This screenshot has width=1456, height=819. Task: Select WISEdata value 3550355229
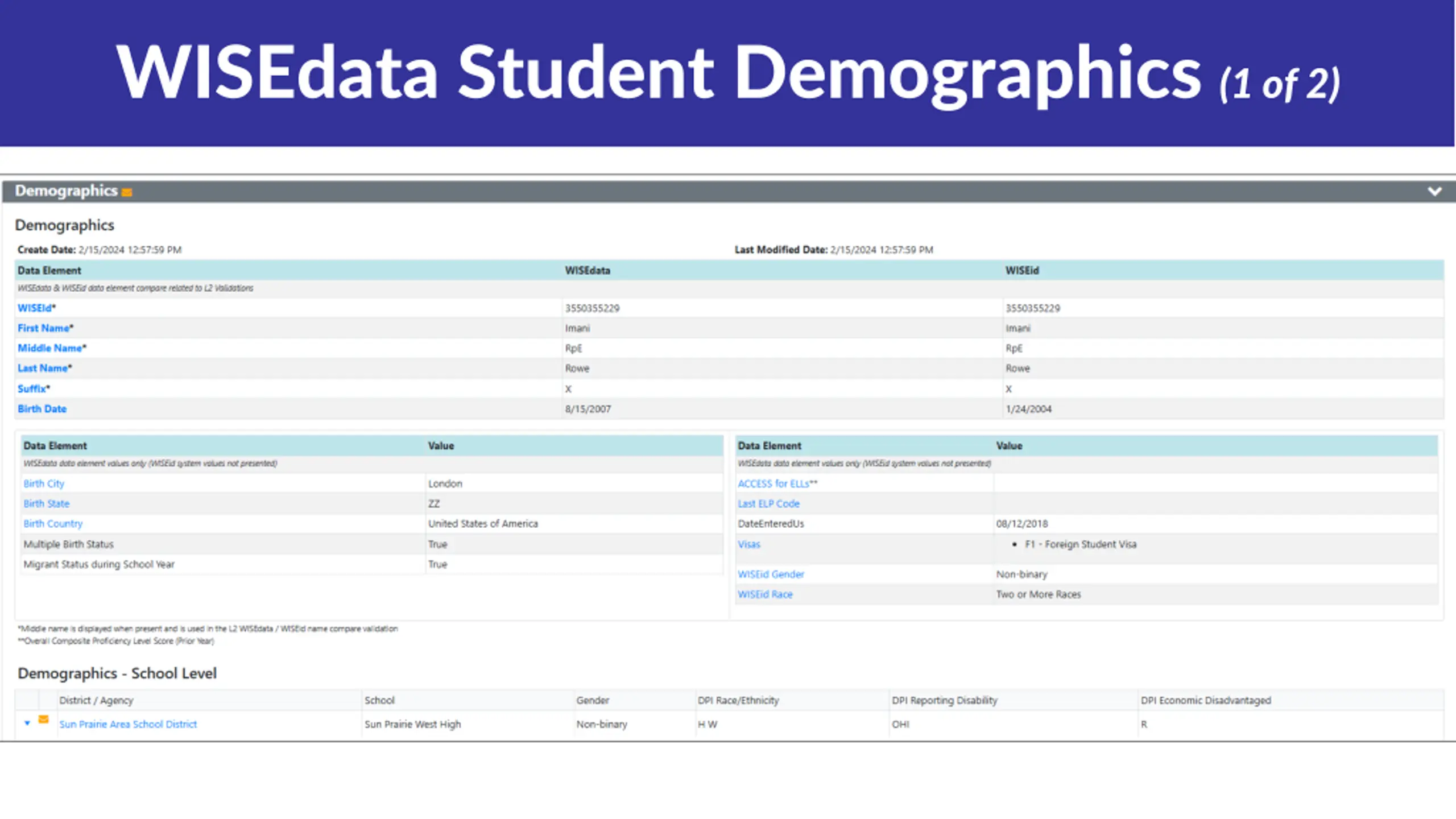(592, 308)
